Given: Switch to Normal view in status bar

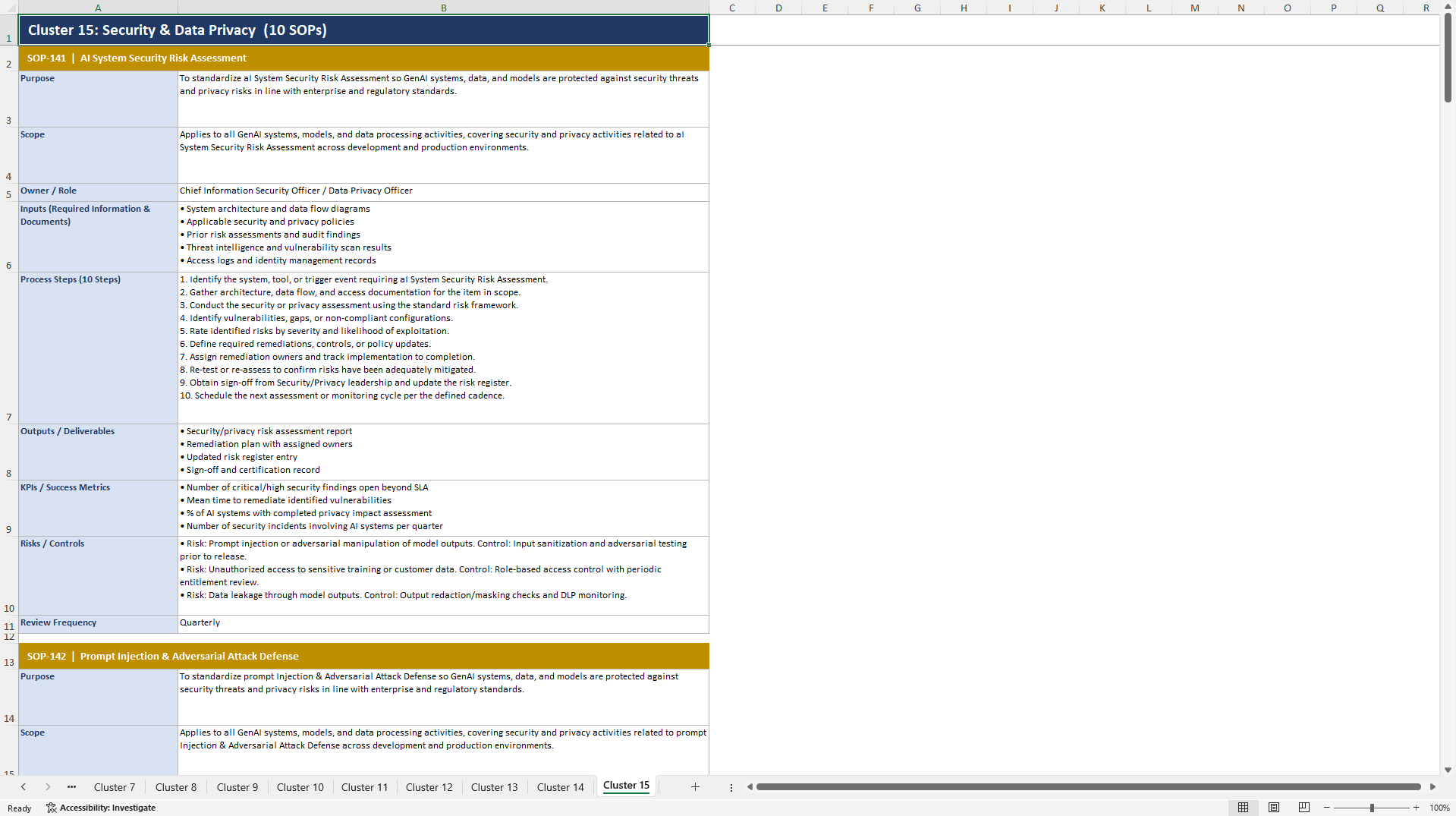Looking at the screenshot, I should (1243, 808).
